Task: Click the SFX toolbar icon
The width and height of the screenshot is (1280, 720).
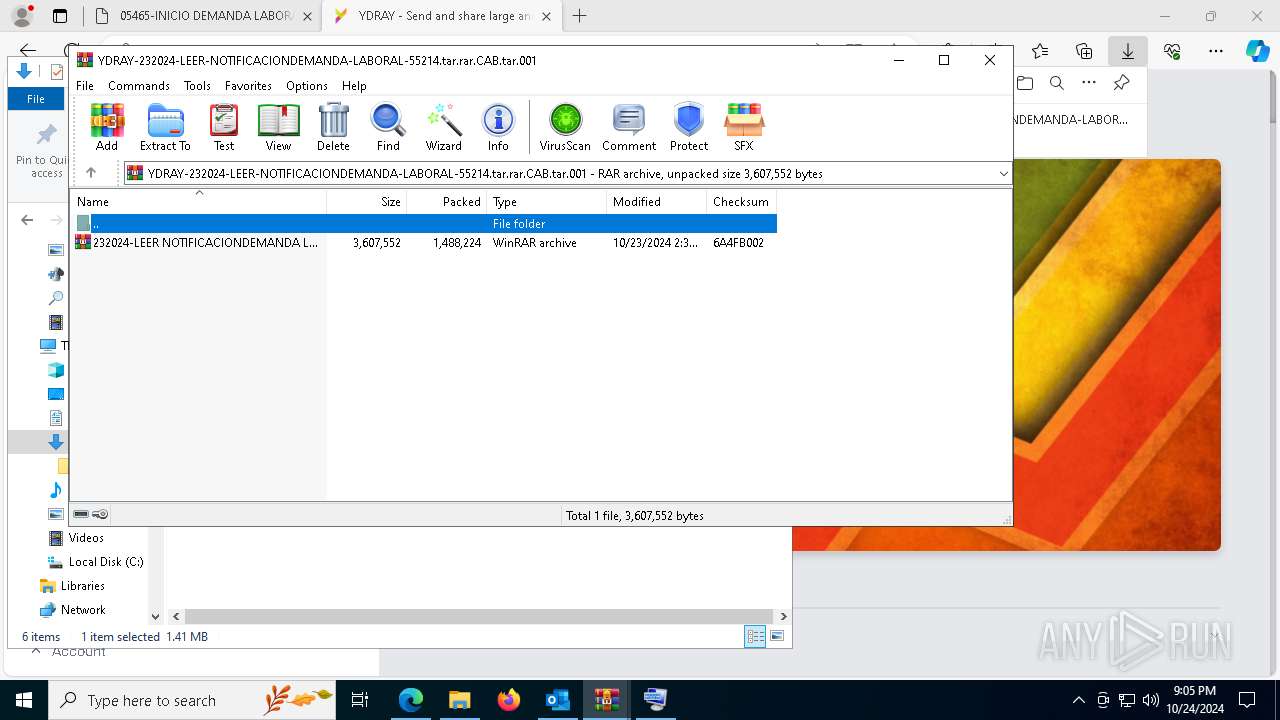Action: (x=743, y=127)
